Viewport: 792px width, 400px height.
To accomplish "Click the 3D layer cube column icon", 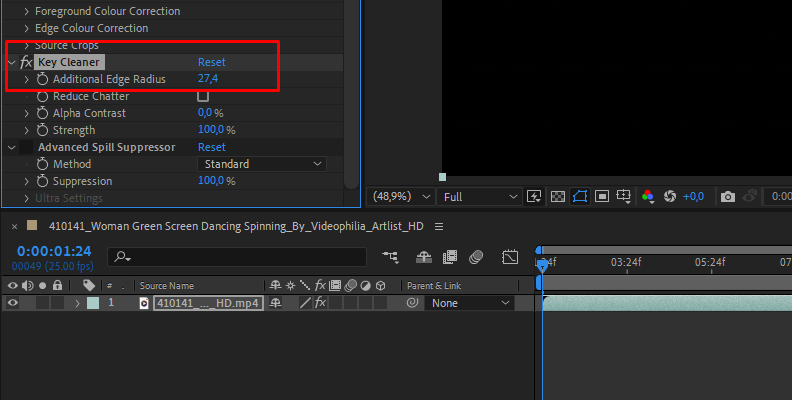I will pos(381,285).
